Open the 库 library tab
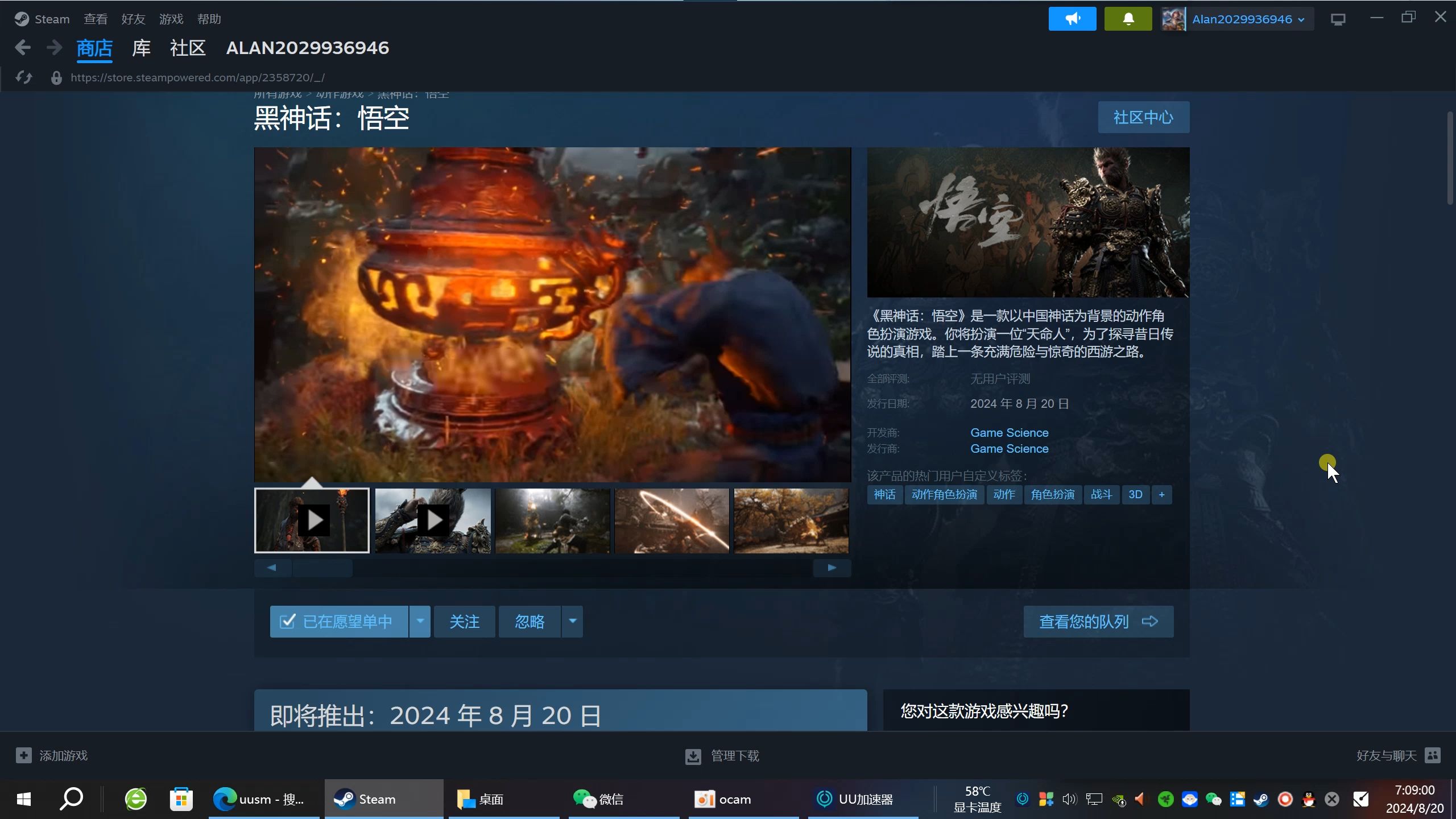This screenshot has height=819, width=1456. pyautogui.click(x=141, y=48)
